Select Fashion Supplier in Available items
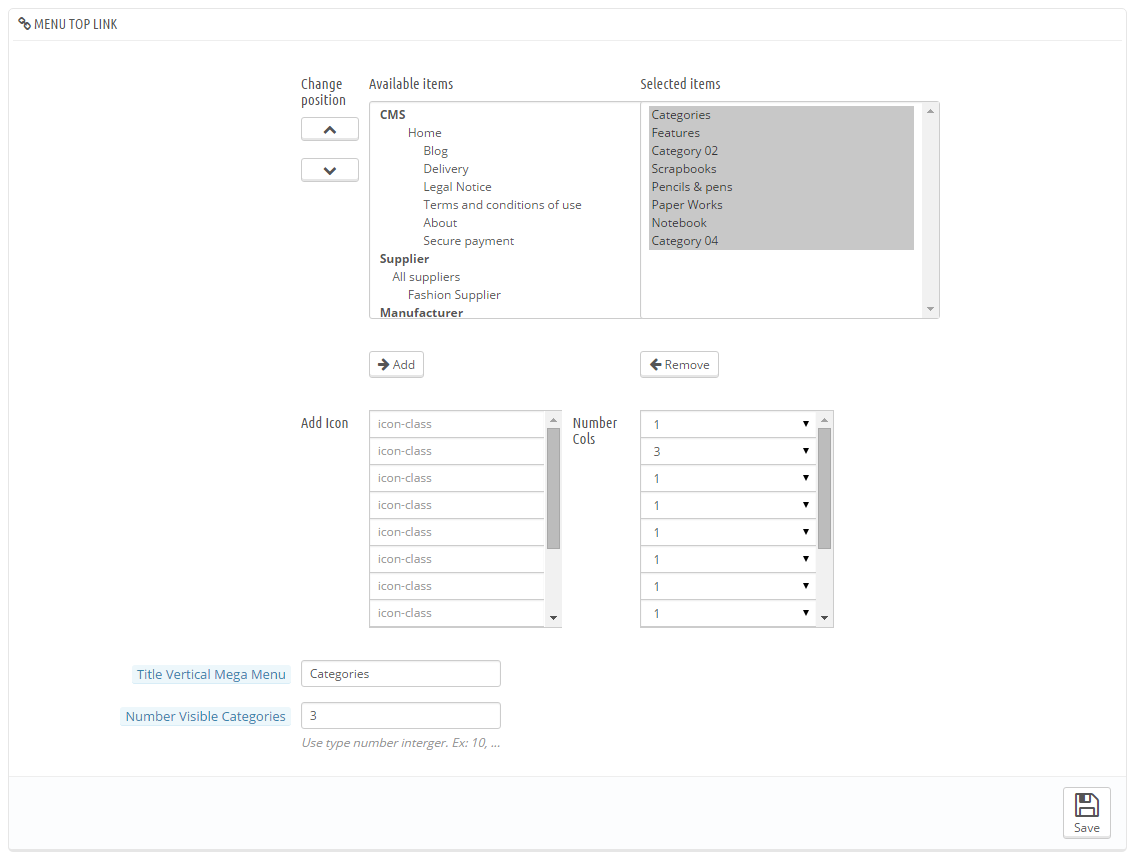Image resolution: width=1132 pixels, height=854 pixels. pyautogui.click(x=454, y=295)
